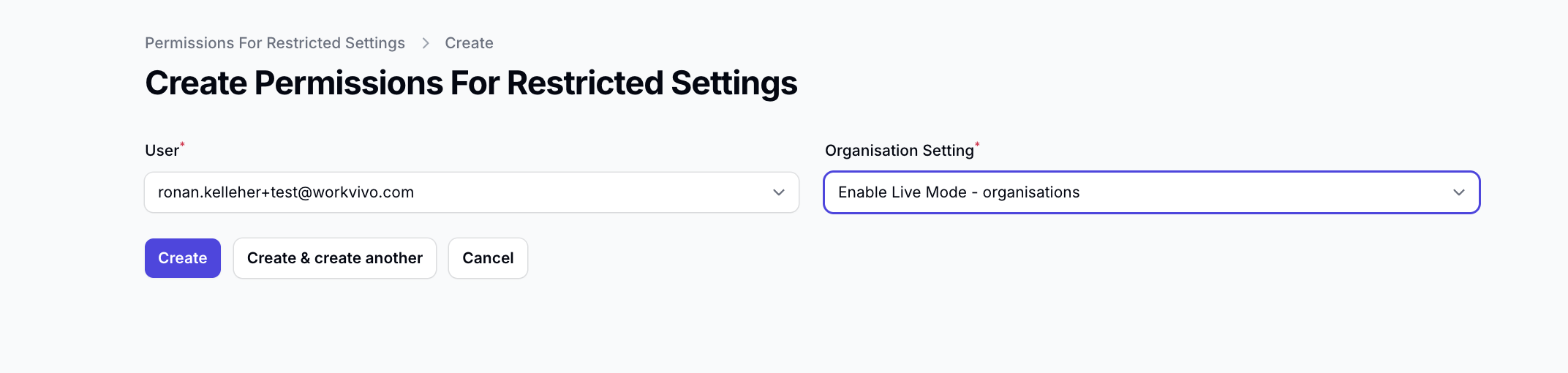Viewport: 1568px width, 373px height.
Task: Click the red asterisk beside User
Action: tap(183, 145)
